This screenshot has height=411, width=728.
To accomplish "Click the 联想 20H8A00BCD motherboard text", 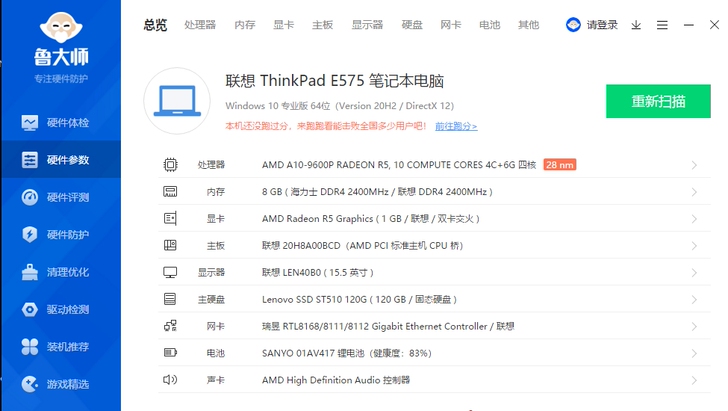I will coord(362,246).
